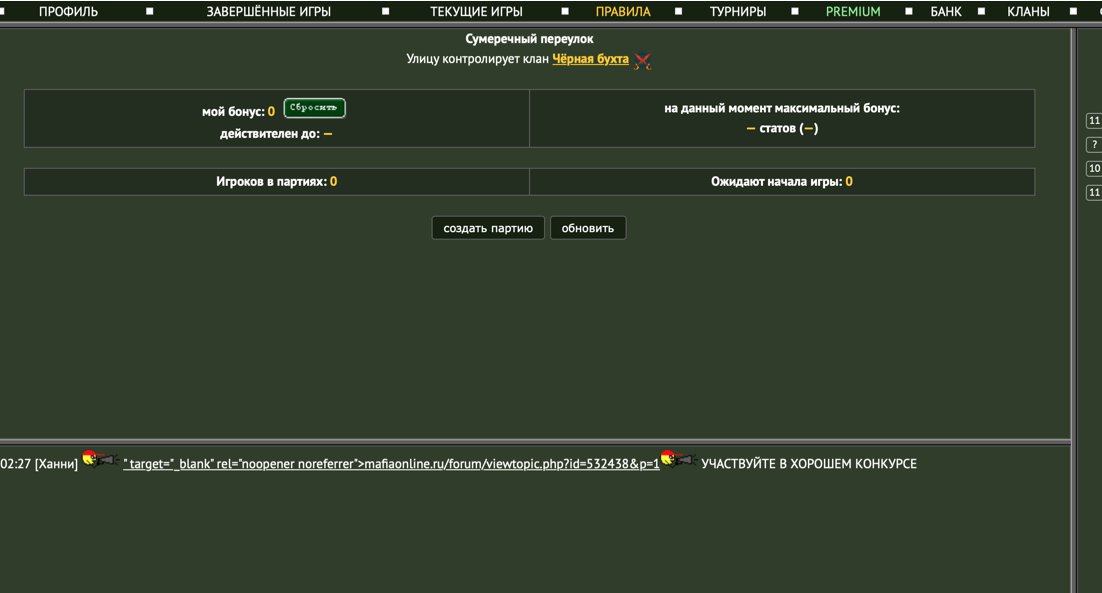
Task: Click the Ожидают начала игры counter
Action: 782,181
